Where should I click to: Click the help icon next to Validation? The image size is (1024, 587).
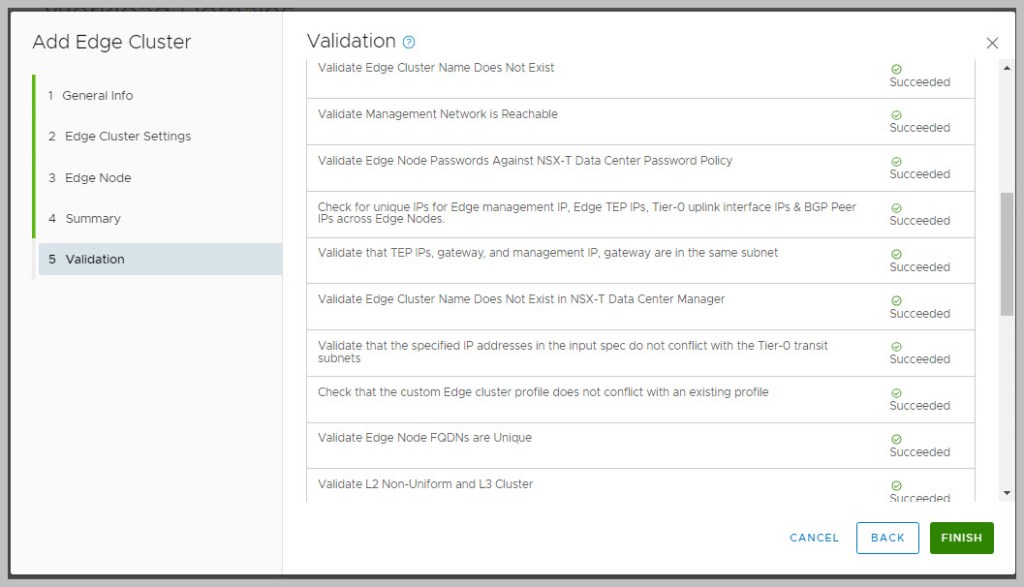point(408,42)
